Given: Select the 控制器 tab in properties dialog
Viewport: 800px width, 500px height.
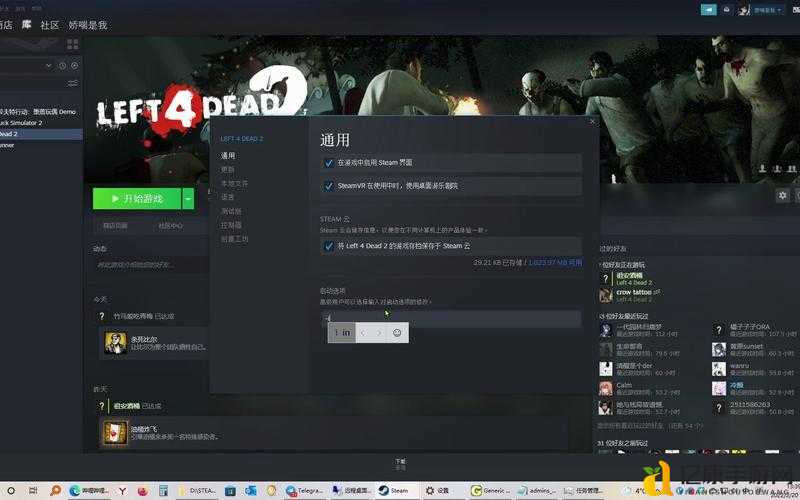Looking at the screenshot, I should pos(231,224).
